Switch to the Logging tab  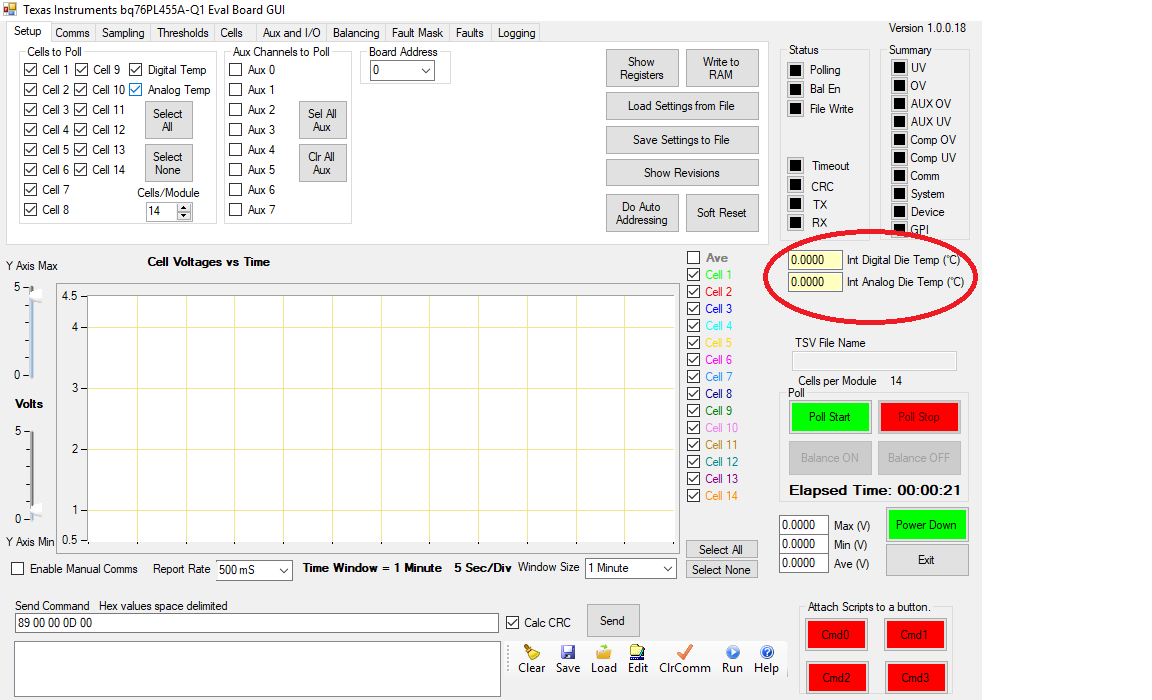(516, 32)
